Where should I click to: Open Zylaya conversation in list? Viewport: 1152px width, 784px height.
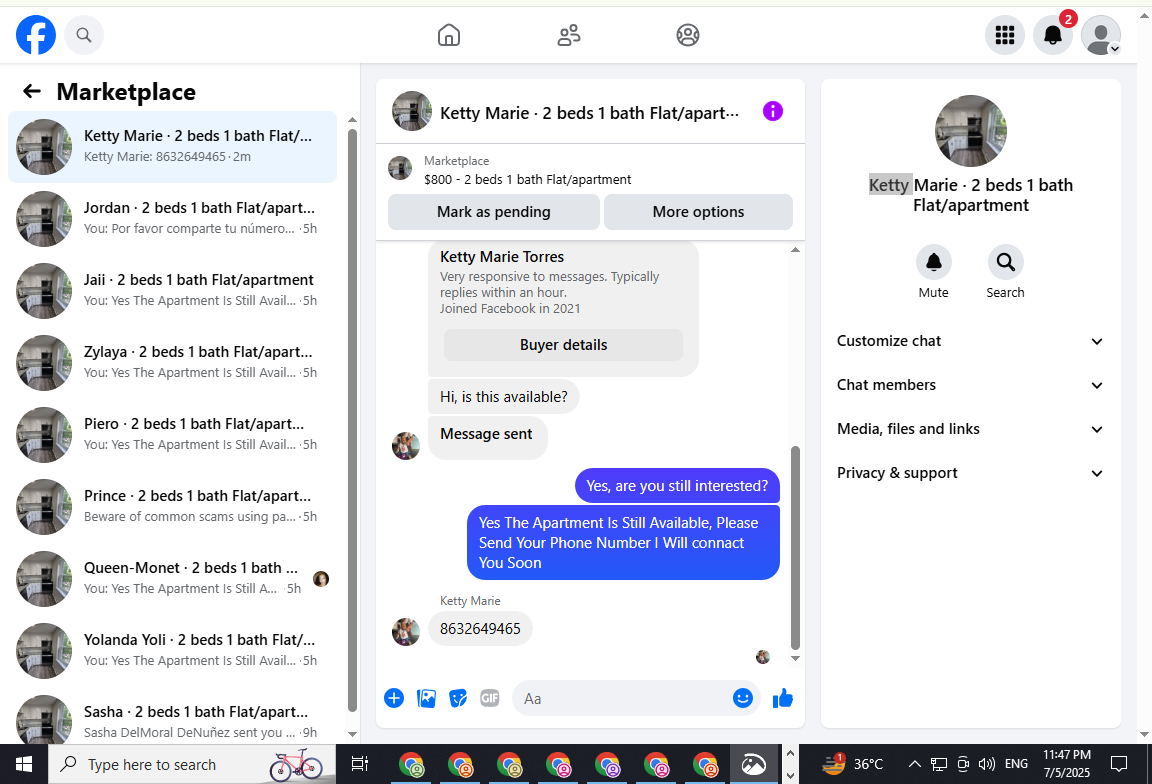click(173, 363)
